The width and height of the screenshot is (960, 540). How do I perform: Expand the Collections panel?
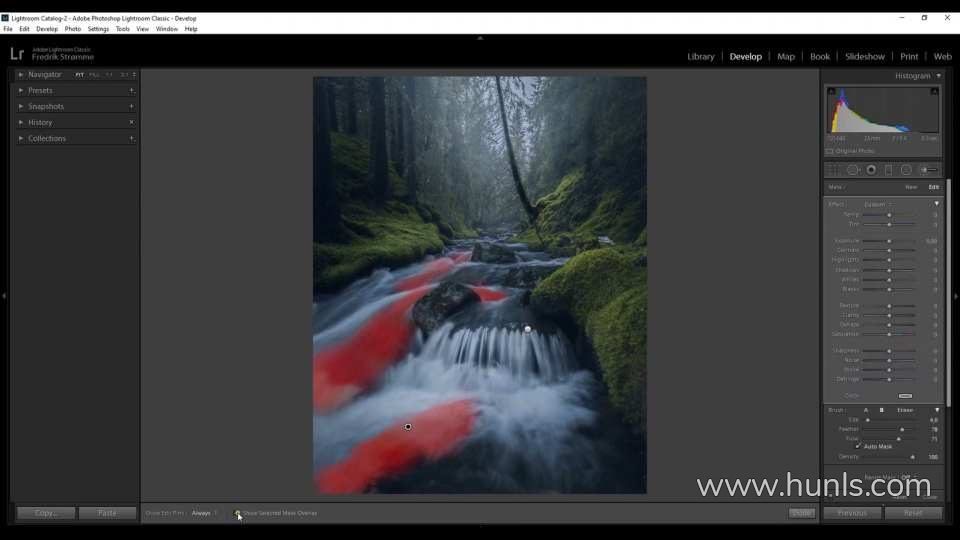coord(21,138)
